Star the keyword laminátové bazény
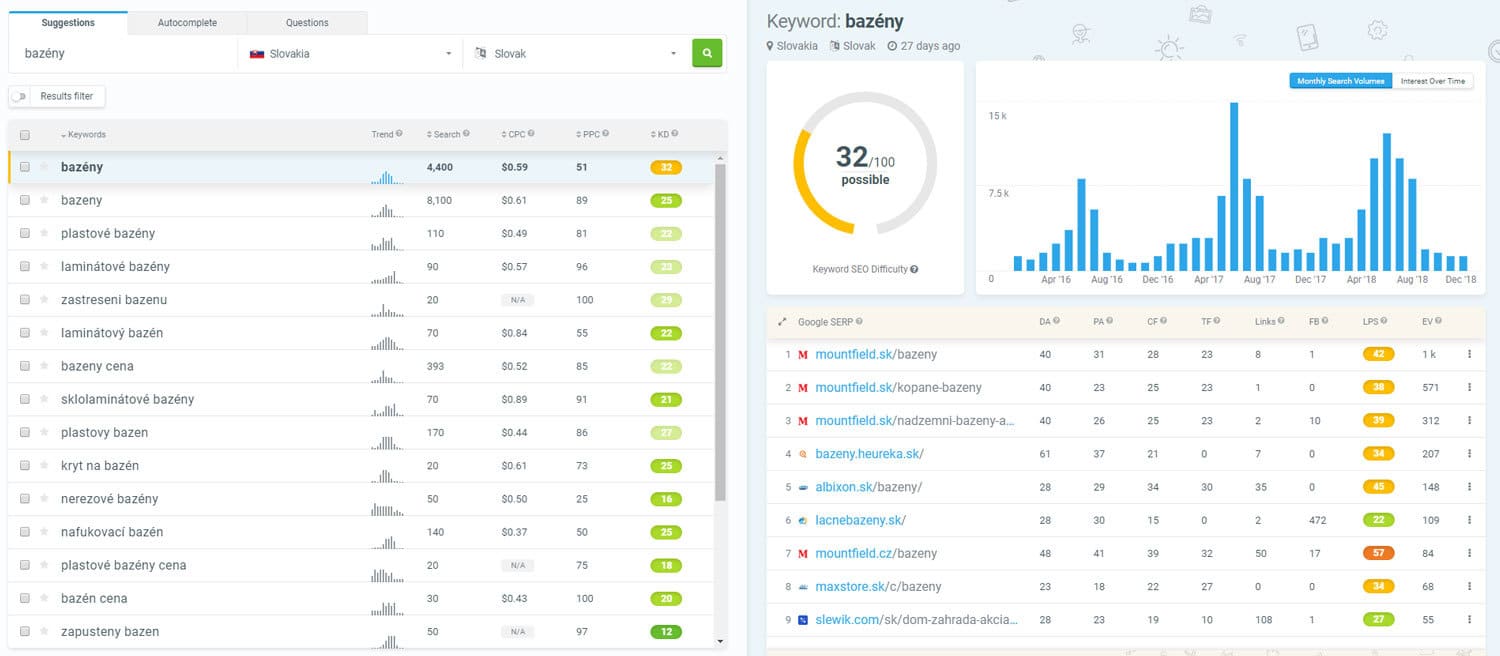This screenshot has height=656, width=1500. click(x=43, y=266)
